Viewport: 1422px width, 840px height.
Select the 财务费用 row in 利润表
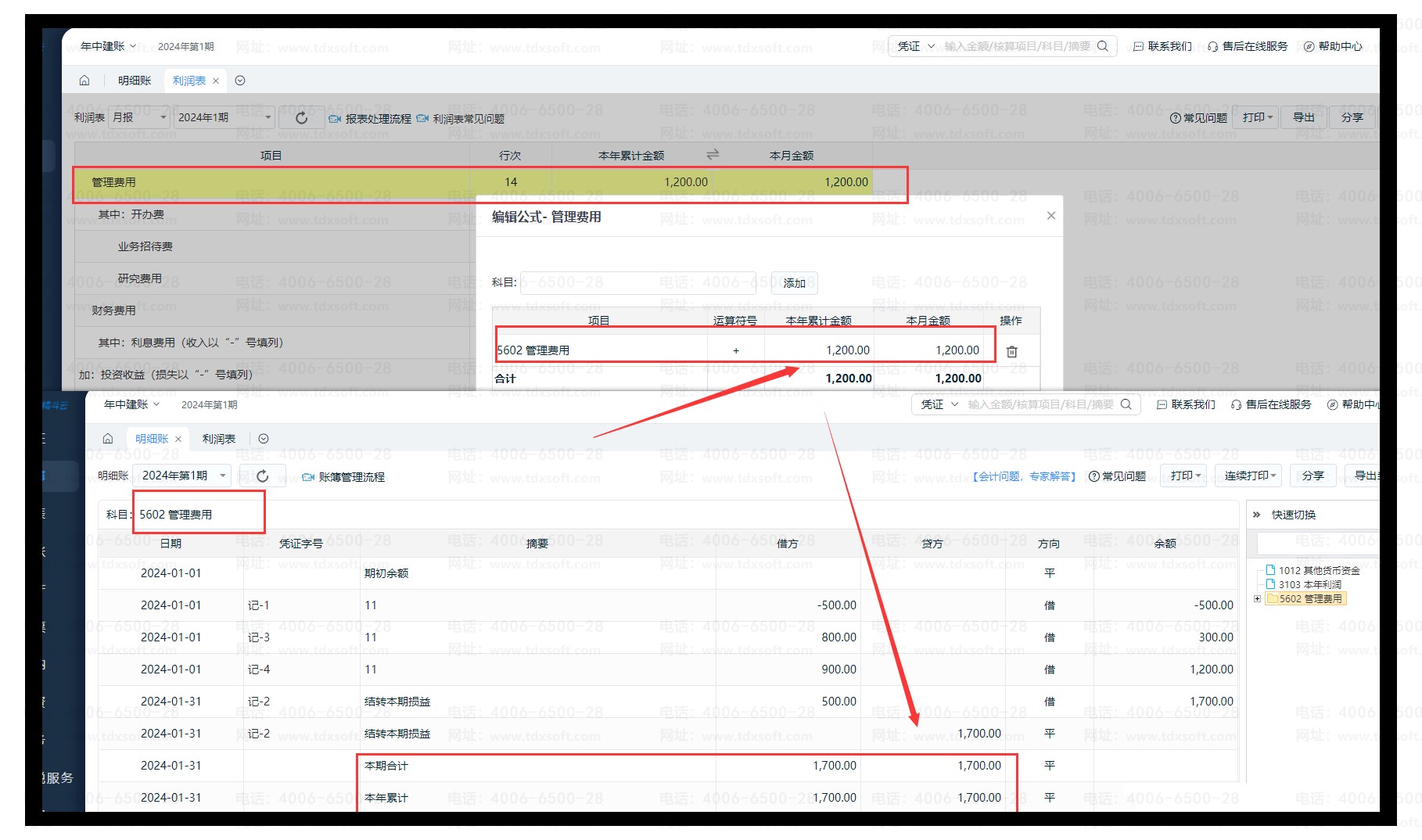click(x=114, y=311)
